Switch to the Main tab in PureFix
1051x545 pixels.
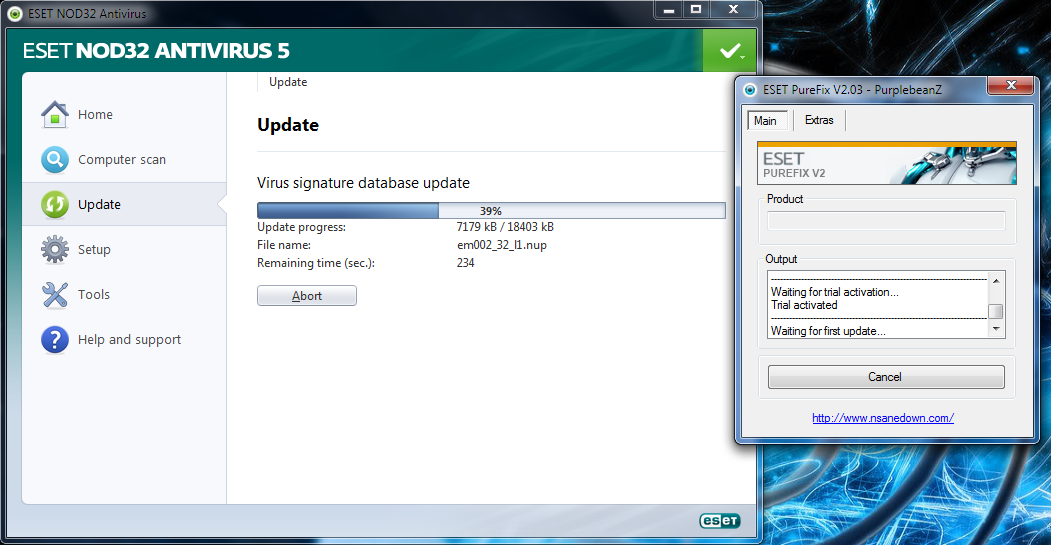pyautogui.click(x=765, y=121)
